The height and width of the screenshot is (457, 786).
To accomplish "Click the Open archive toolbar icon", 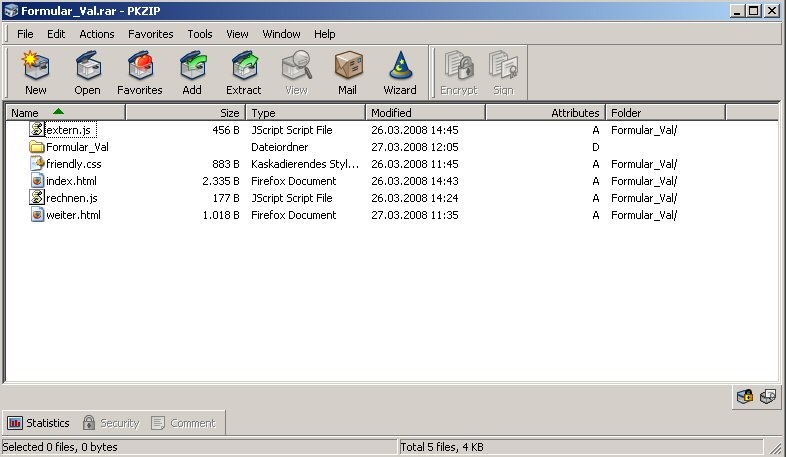I will [x=87, y=73].
